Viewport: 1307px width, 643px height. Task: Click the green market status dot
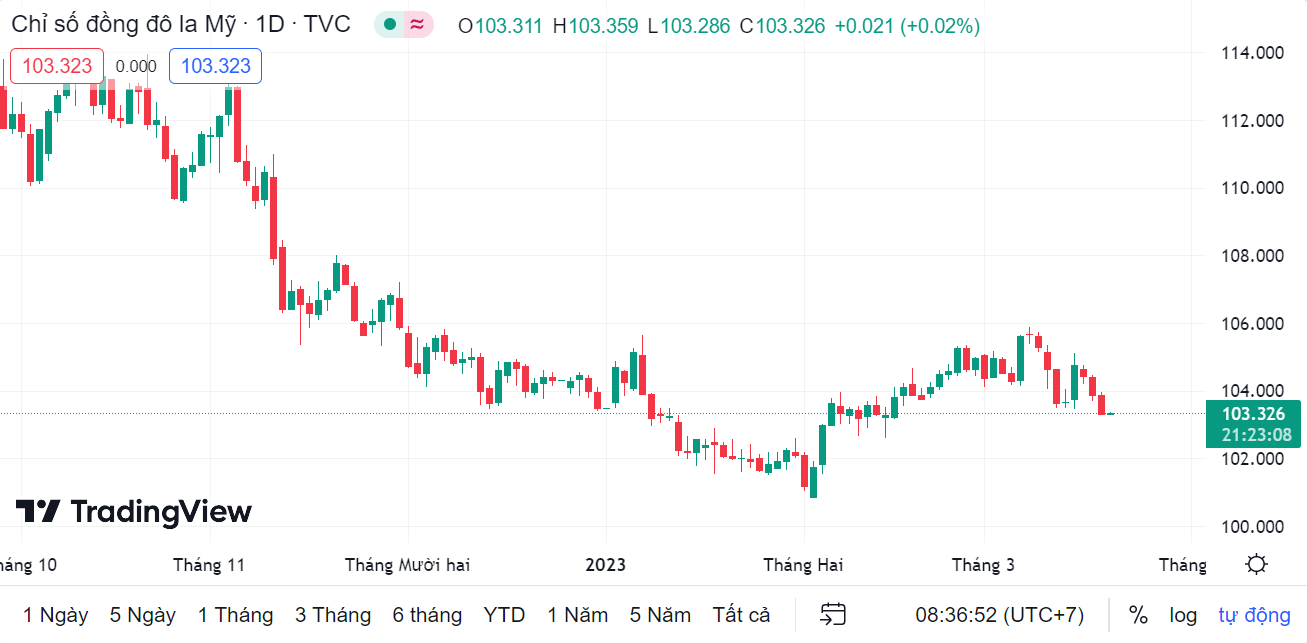390,25
